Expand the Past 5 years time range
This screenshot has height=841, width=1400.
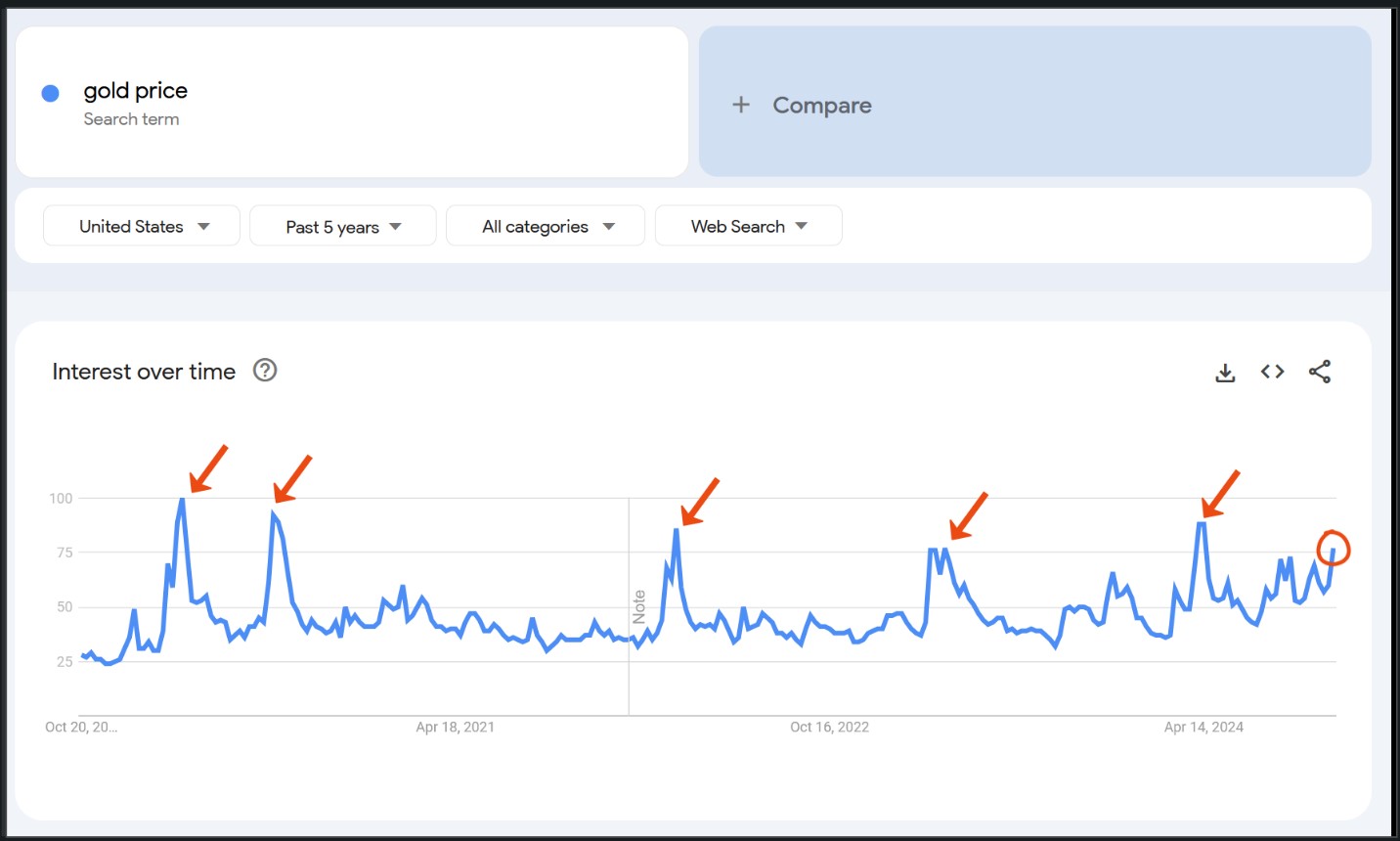point(343,227)
